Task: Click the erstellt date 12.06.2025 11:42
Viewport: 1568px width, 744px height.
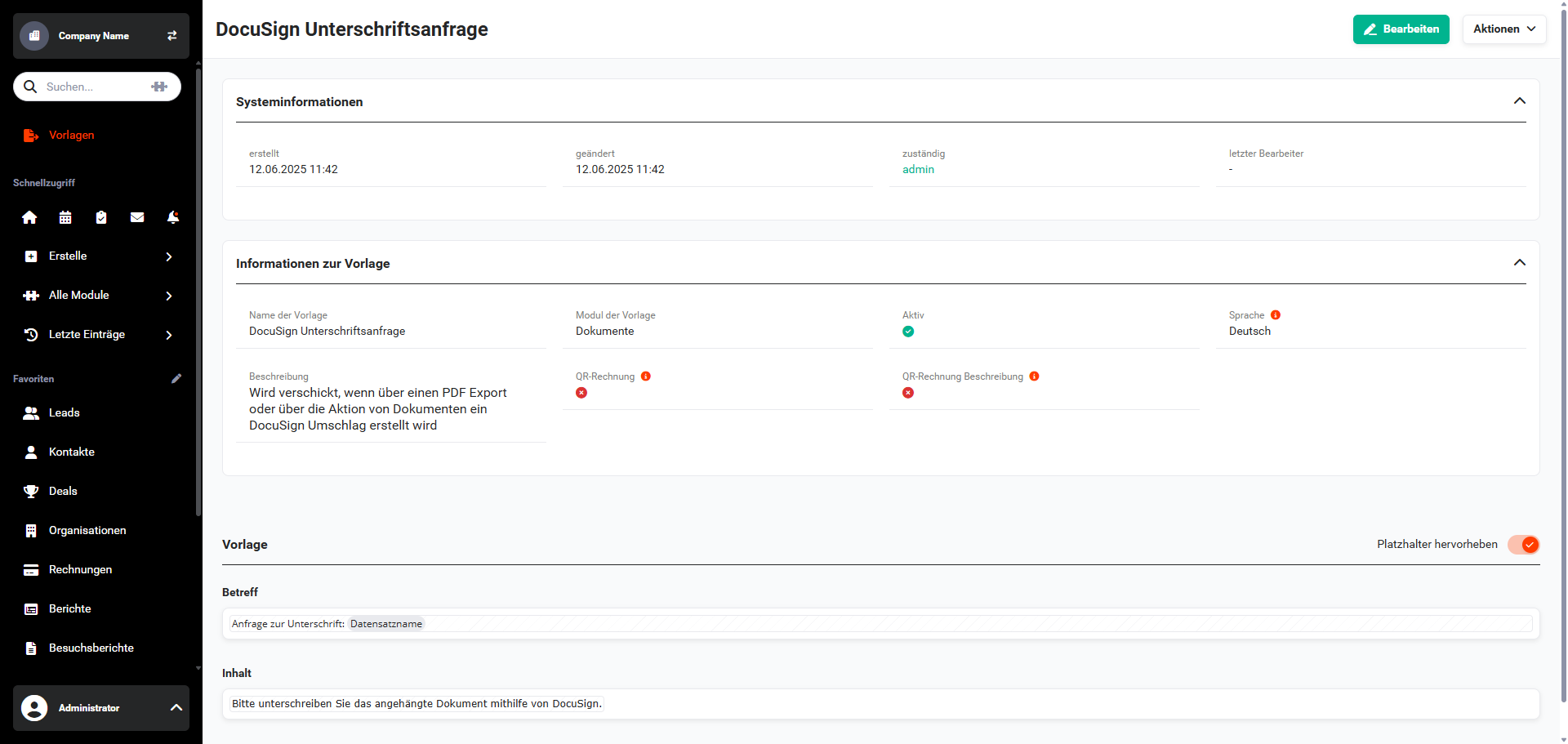Action: point(293,170)
